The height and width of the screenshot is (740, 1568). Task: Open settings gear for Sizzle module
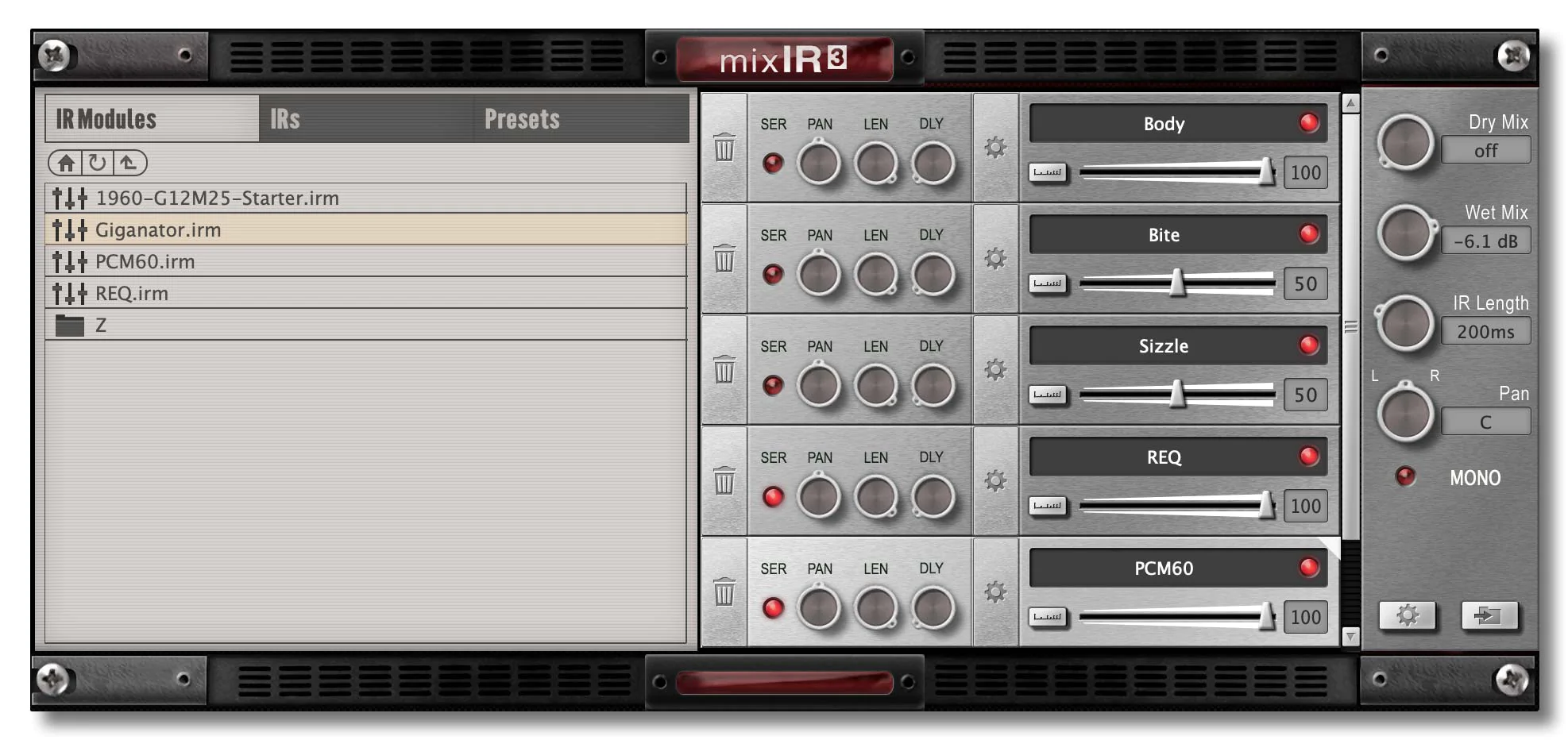995,369
